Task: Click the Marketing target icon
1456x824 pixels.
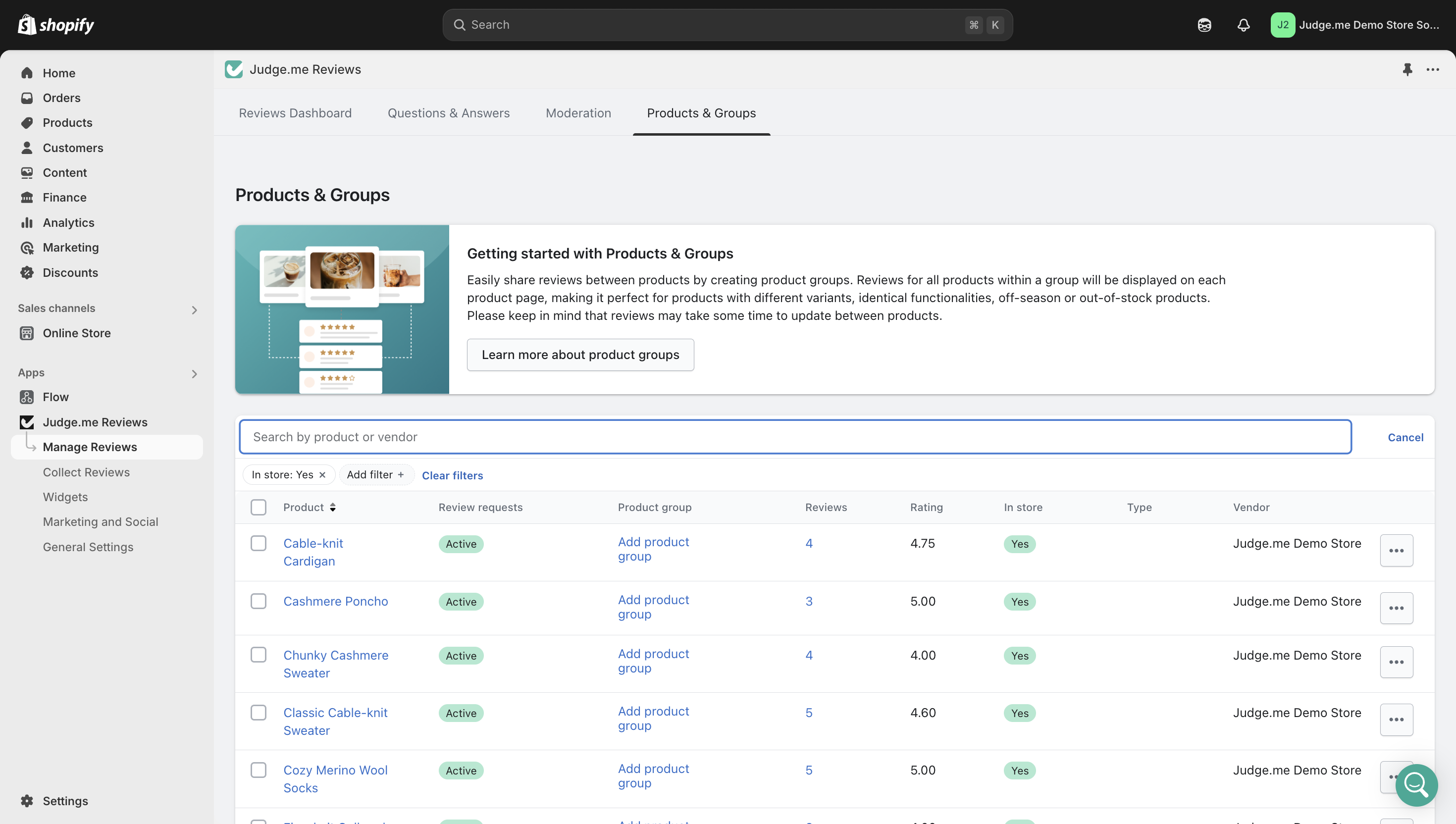Action: click(x=27, y=247)
